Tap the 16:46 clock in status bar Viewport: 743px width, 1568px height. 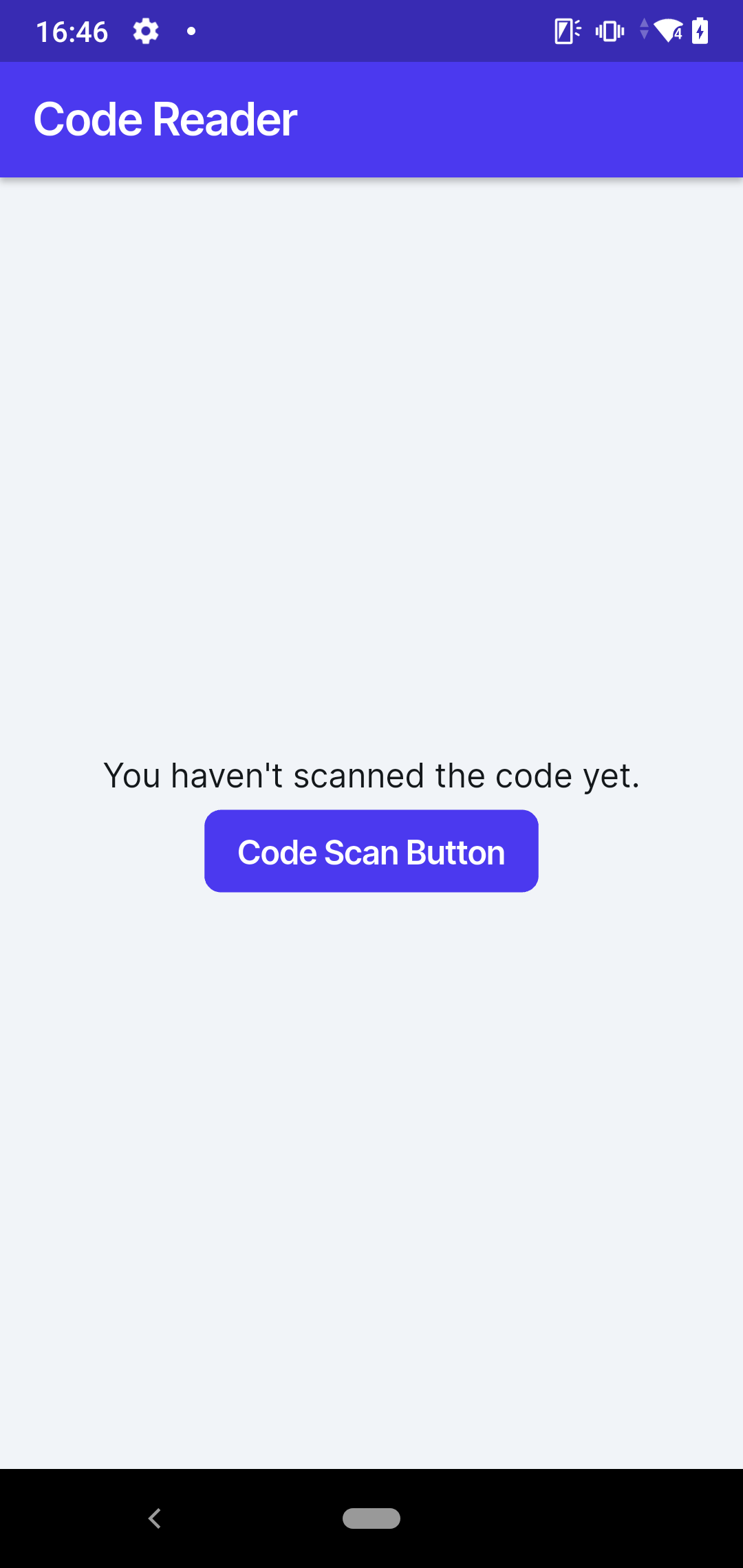[x=72, y=32]
